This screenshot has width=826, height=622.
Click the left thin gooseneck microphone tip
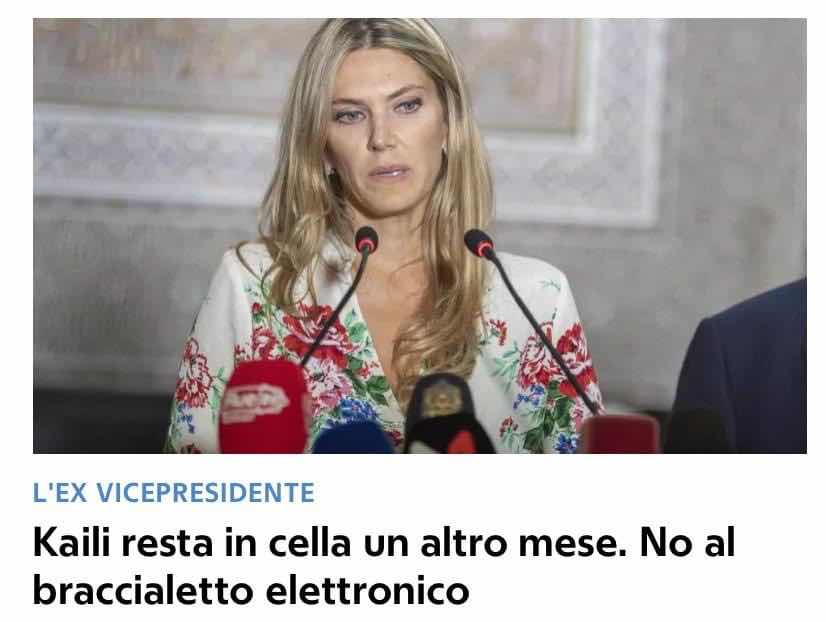(x=366, y=240)
